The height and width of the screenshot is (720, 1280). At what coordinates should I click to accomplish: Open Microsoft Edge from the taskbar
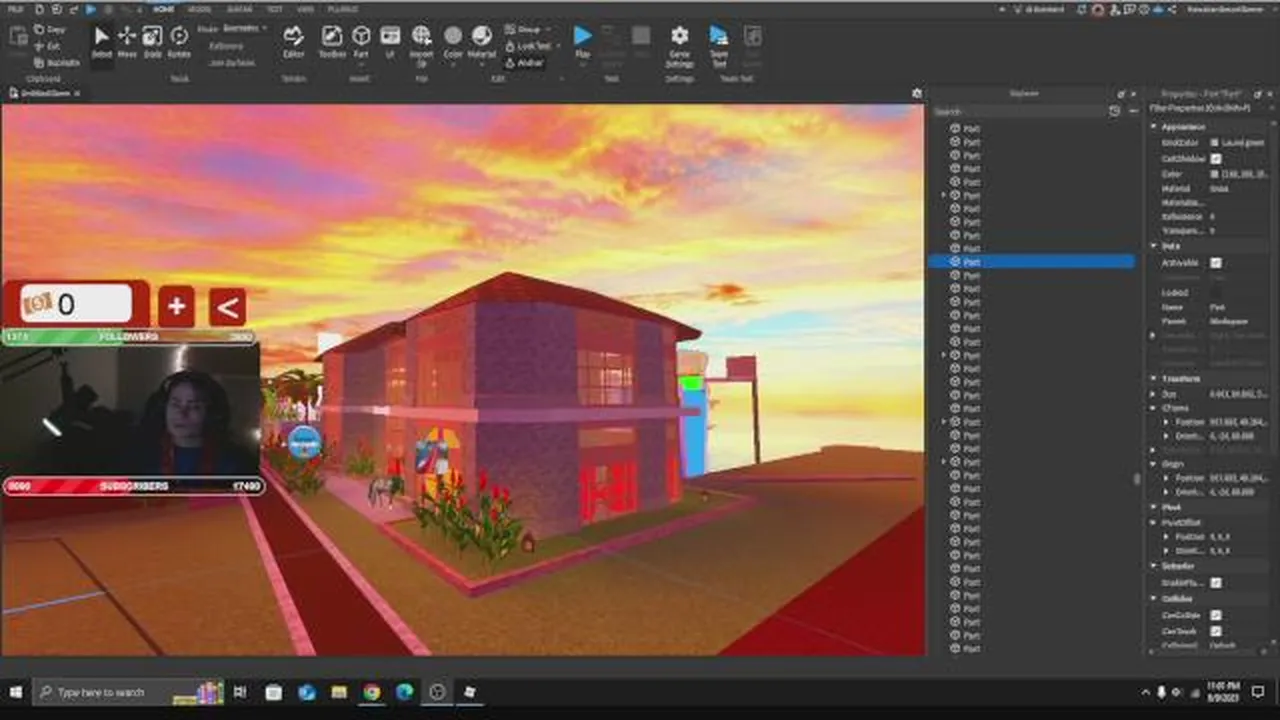click(x=404, y=692)
